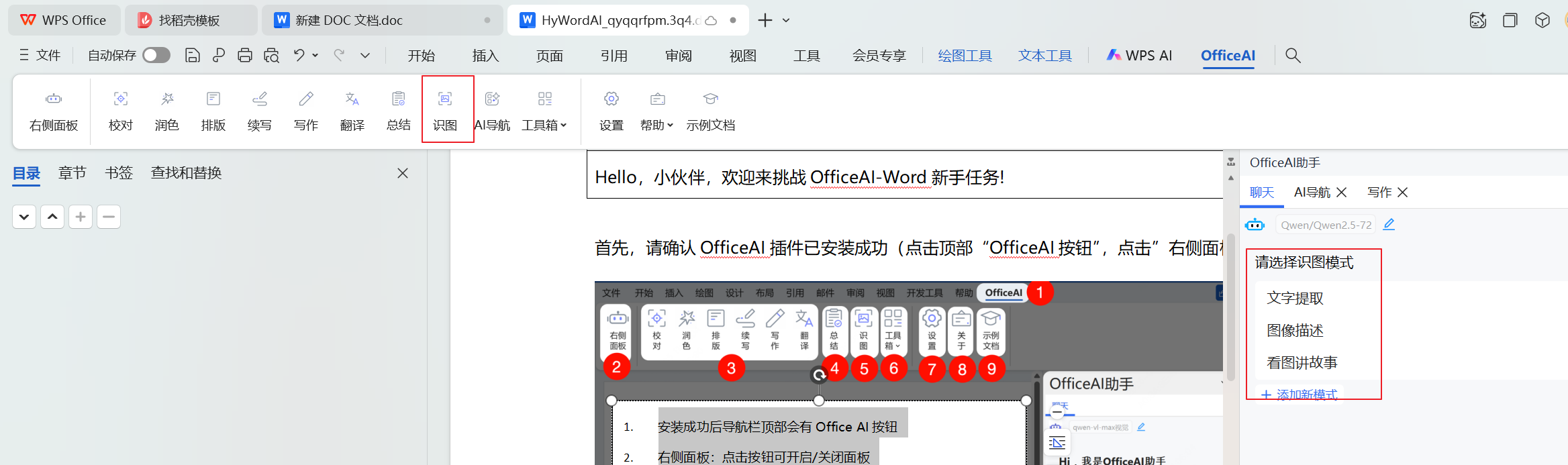Expand the quick access toolbar customize chevron
The height and width of the screenshot is (465, 1568).
tap(365, 55)
